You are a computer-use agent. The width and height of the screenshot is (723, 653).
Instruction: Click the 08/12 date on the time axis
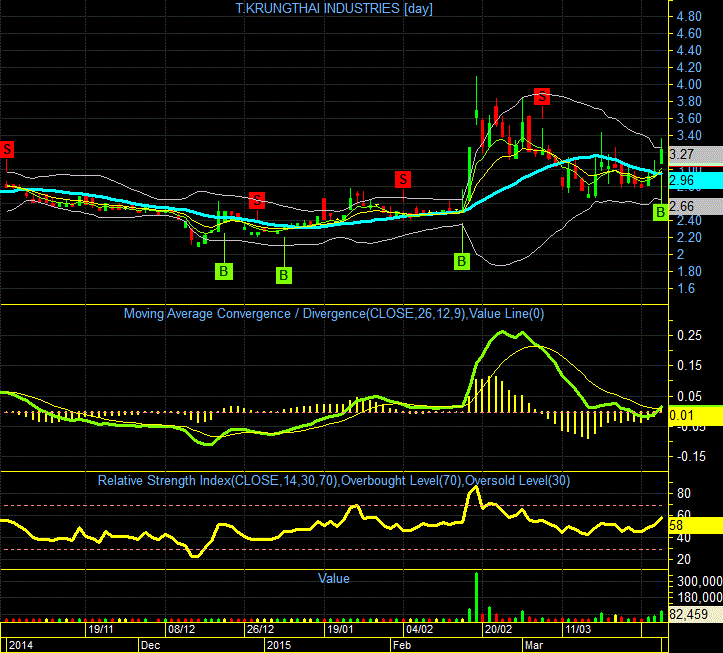(x=181, y=629)
